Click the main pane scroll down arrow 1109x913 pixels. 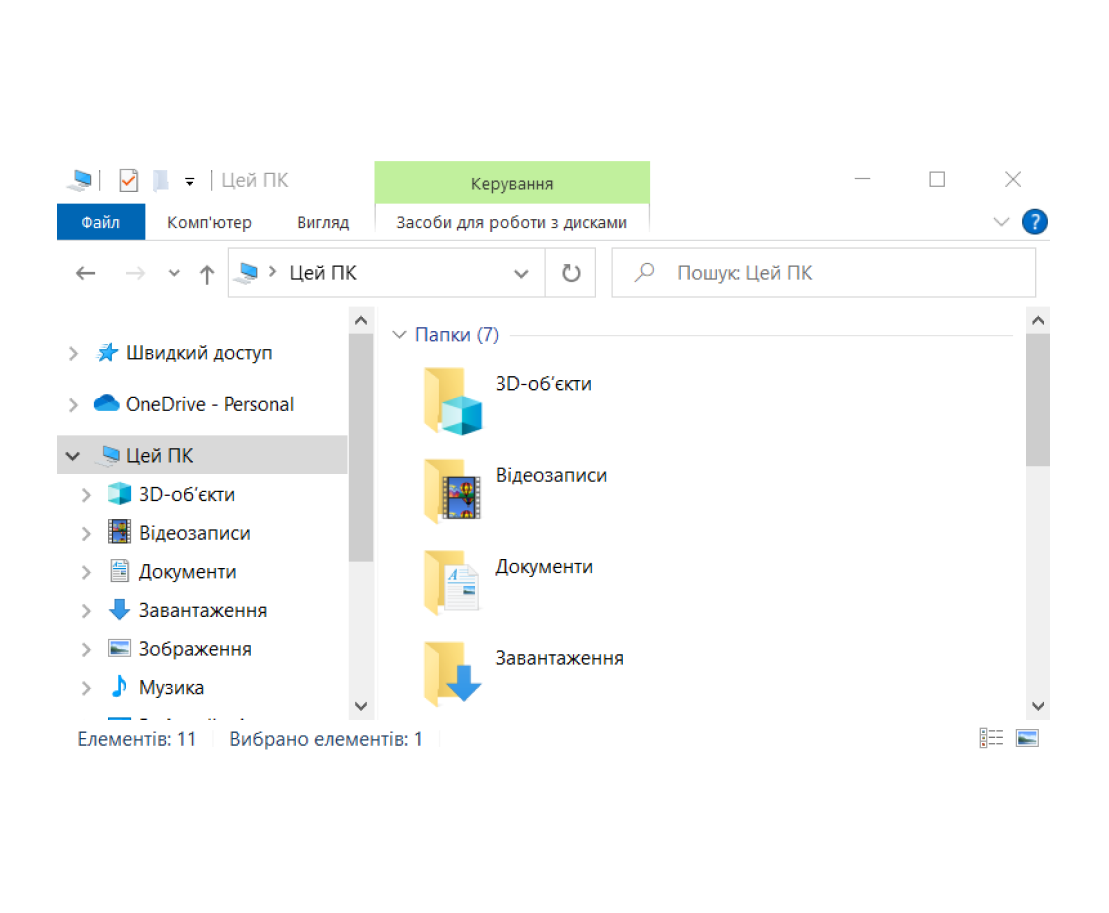[x=1037, y=705]
